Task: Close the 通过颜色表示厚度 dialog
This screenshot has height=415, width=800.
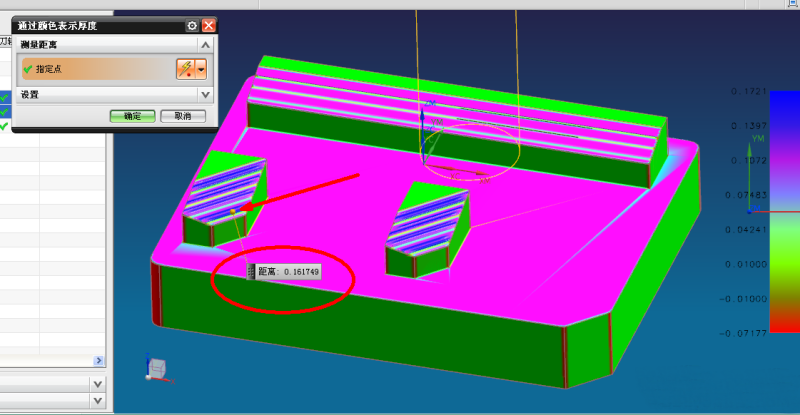Action: pyautogui.click(x=208, y=25)
